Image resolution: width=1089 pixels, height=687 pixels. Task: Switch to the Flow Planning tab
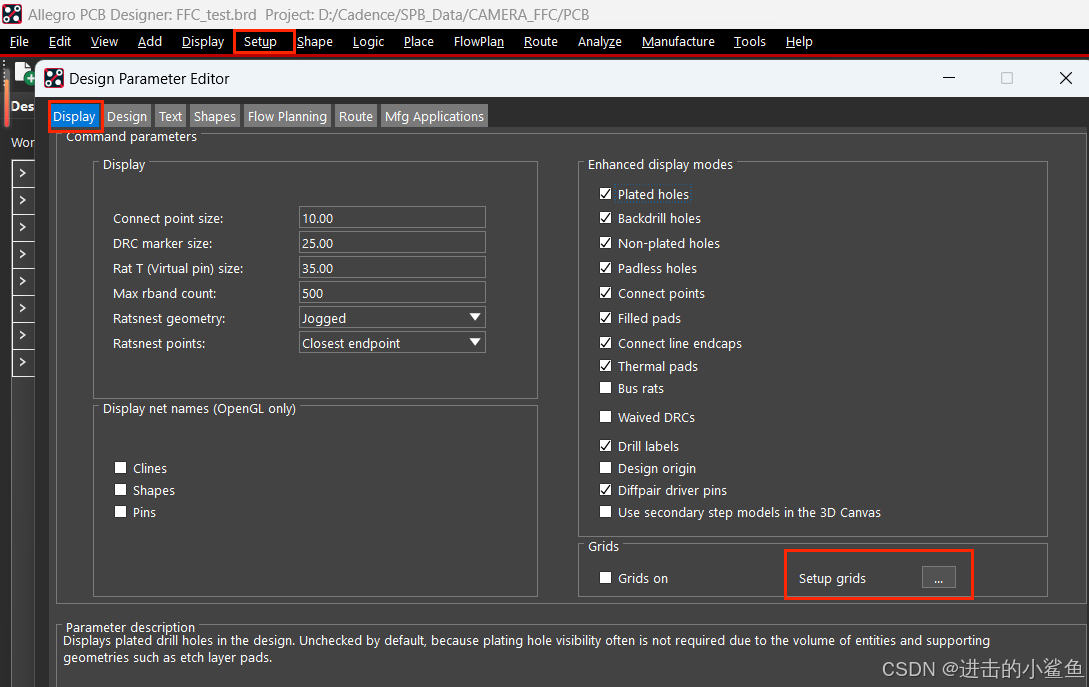pyautogui.click(x=287, y=116)
